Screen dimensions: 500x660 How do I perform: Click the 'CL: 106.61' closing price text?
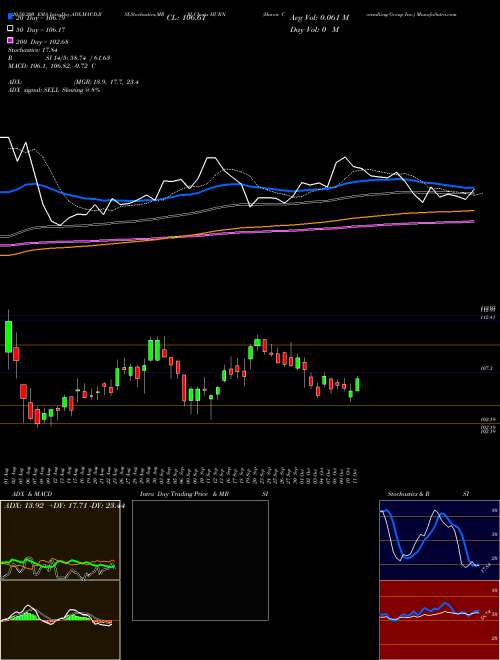pos(186,18)
